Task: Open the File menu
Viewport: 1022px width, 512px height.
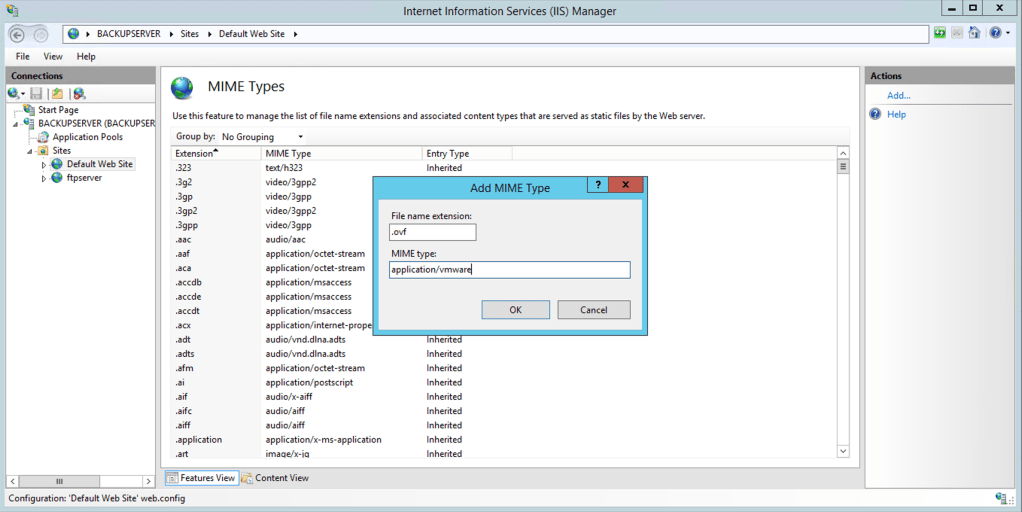Action: tap(22, 57)
